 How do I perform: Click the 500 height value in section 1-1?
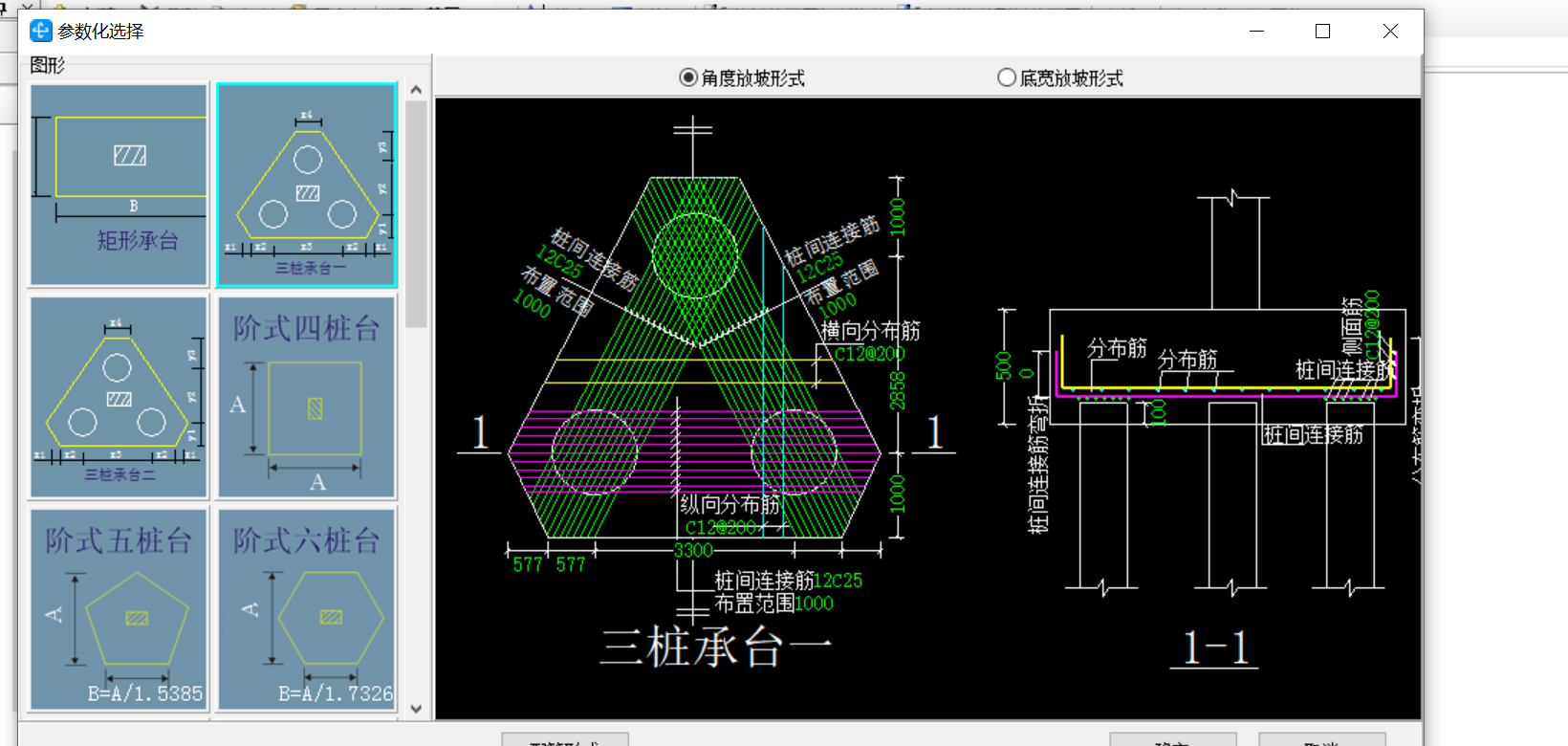pyautogui.click(x=1004, y=366)
